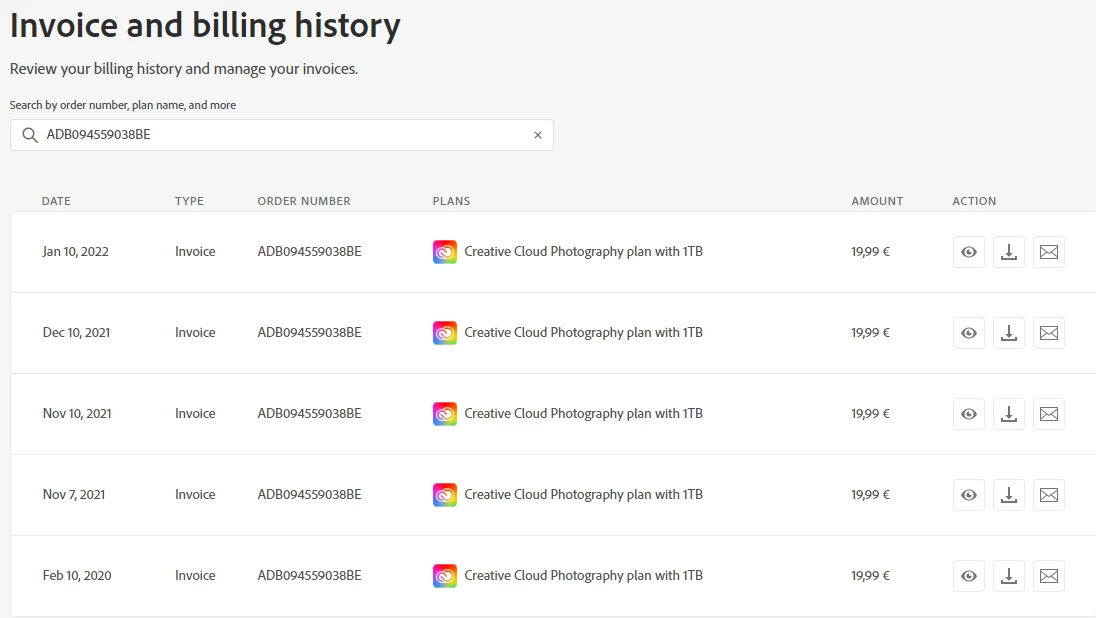Viewport: 1096px width, 618px height.
Task: Click order number in Feb 10, 2020 row
Action: click(x=310, y=576)
